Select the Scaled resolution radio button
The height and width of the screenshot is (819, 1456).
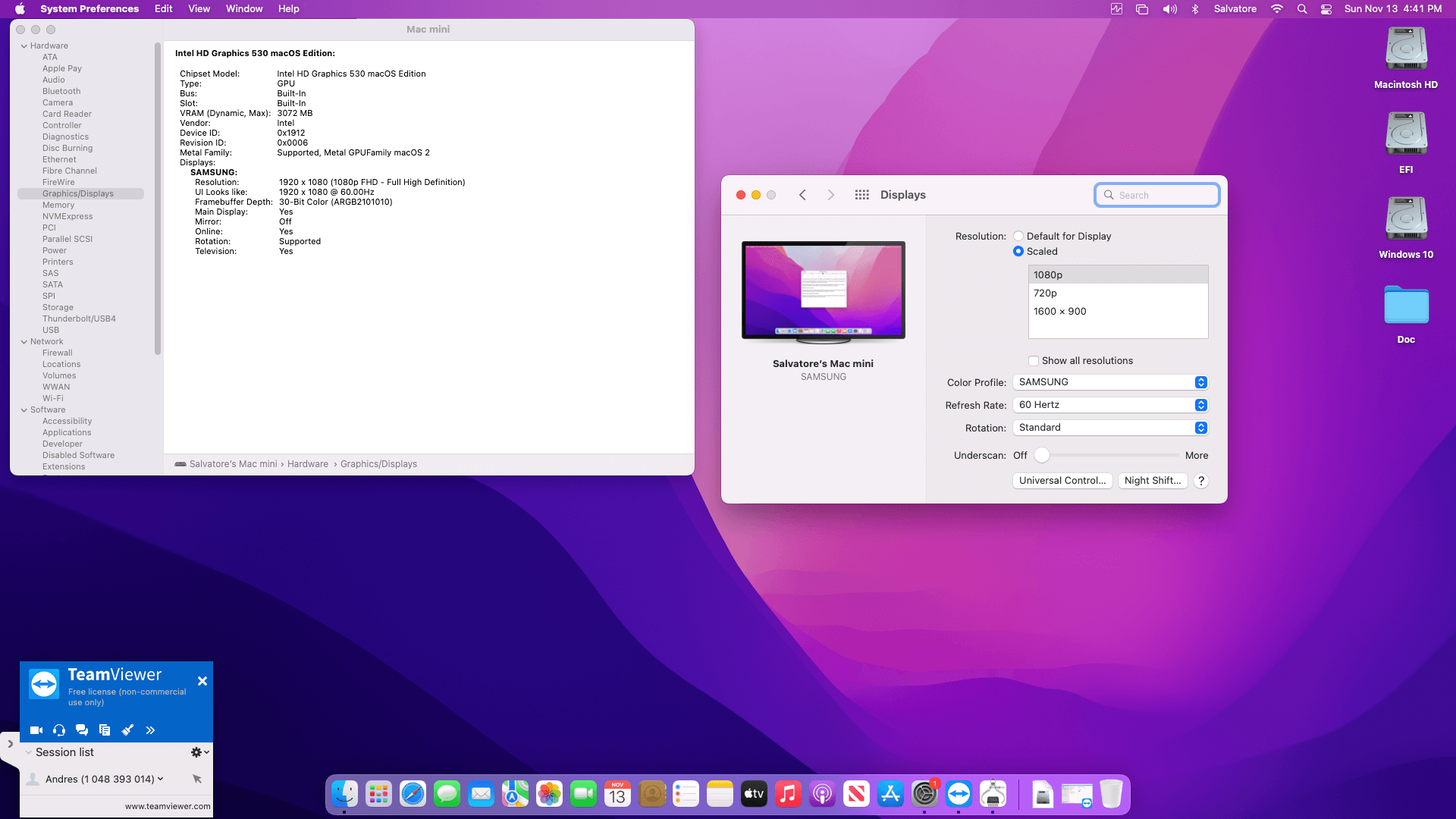1018,251
